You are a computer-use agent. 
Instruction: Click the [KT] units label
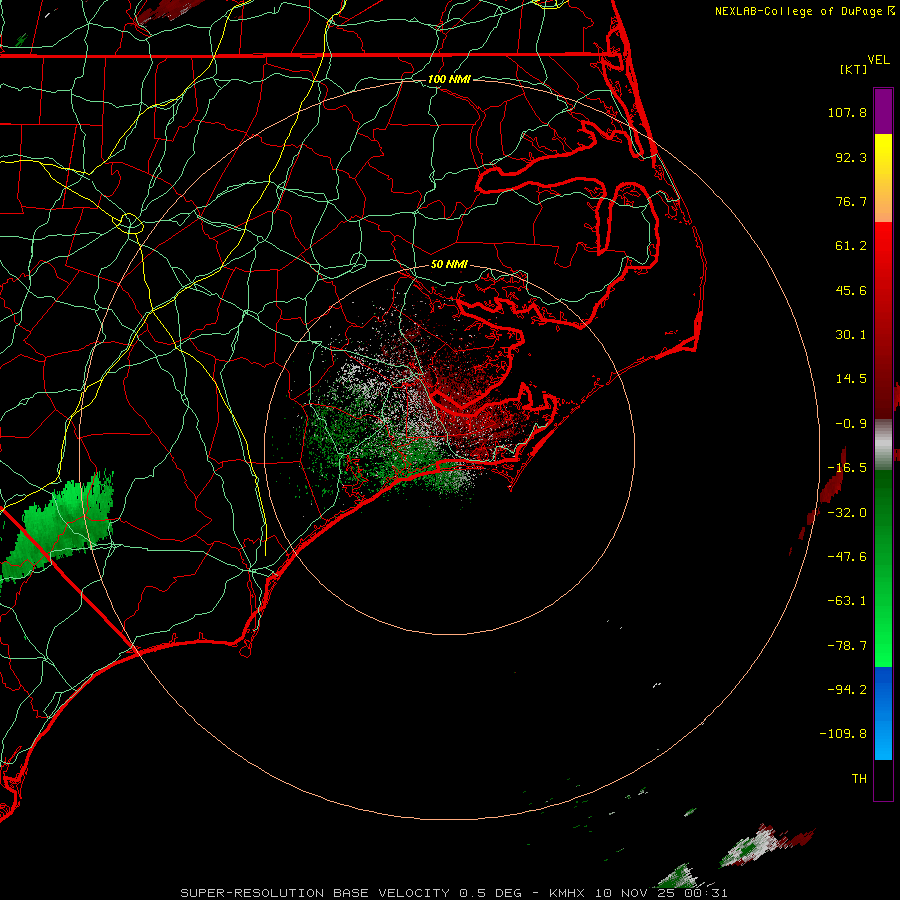pyautogui.click(x=854, y=69)
